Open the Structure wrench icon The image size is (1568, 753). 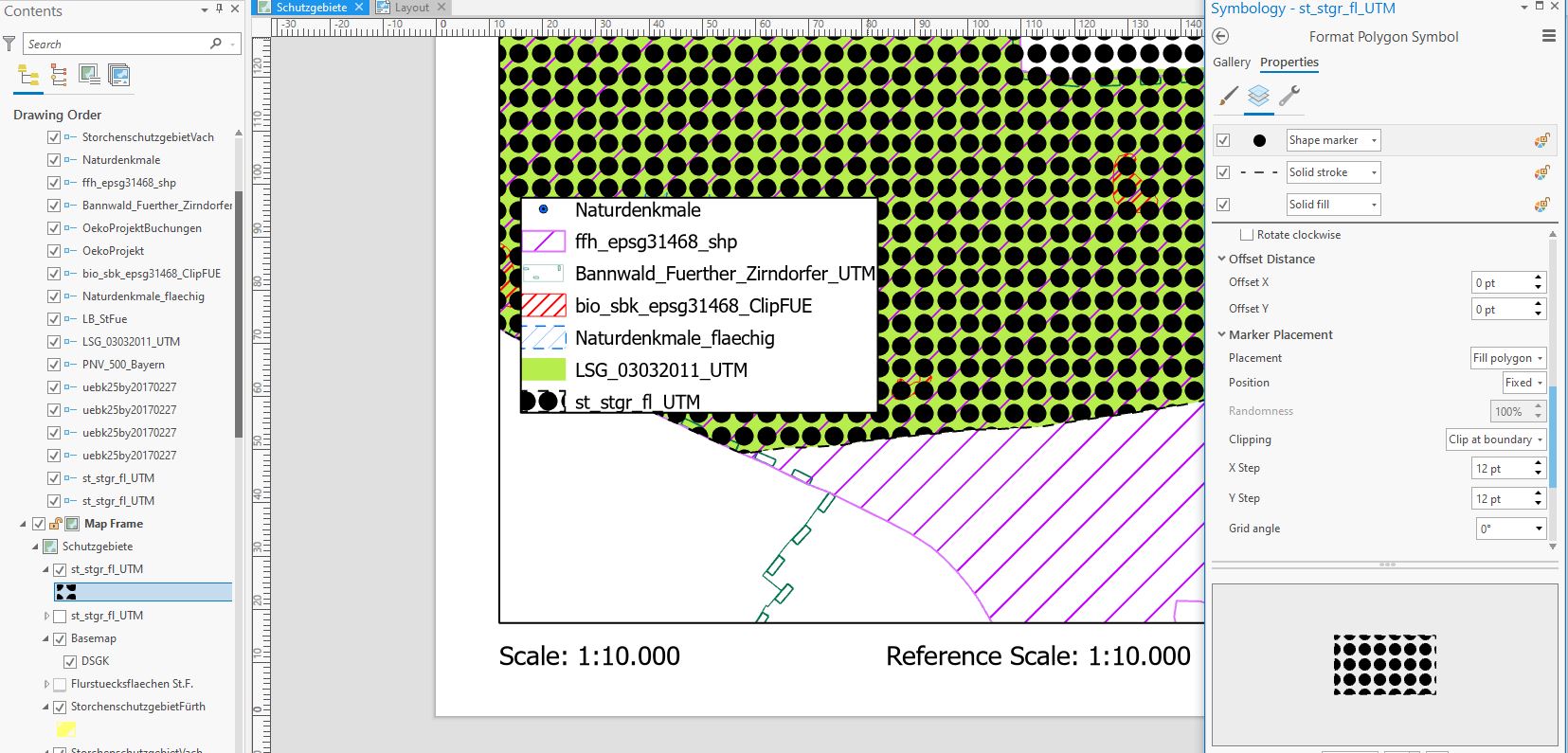point(1289,96)
